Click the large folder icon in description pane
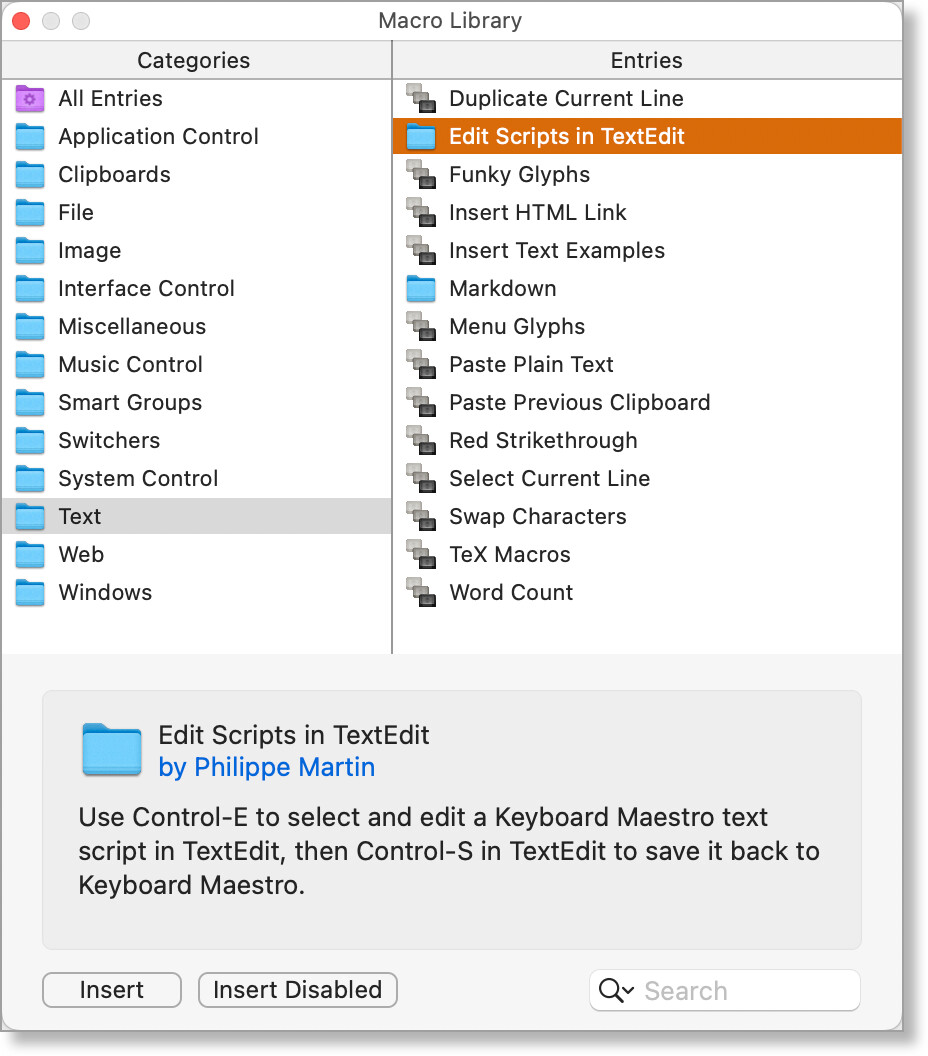 [112, 750]
